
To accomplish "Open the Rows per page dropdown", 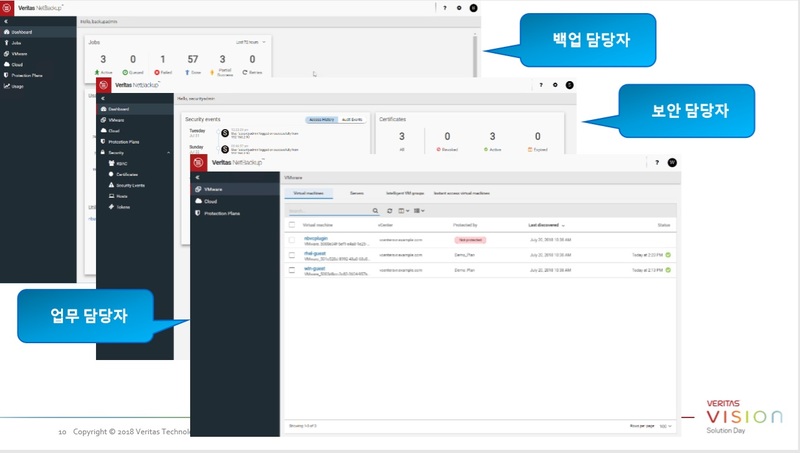I will coord(665,426).
